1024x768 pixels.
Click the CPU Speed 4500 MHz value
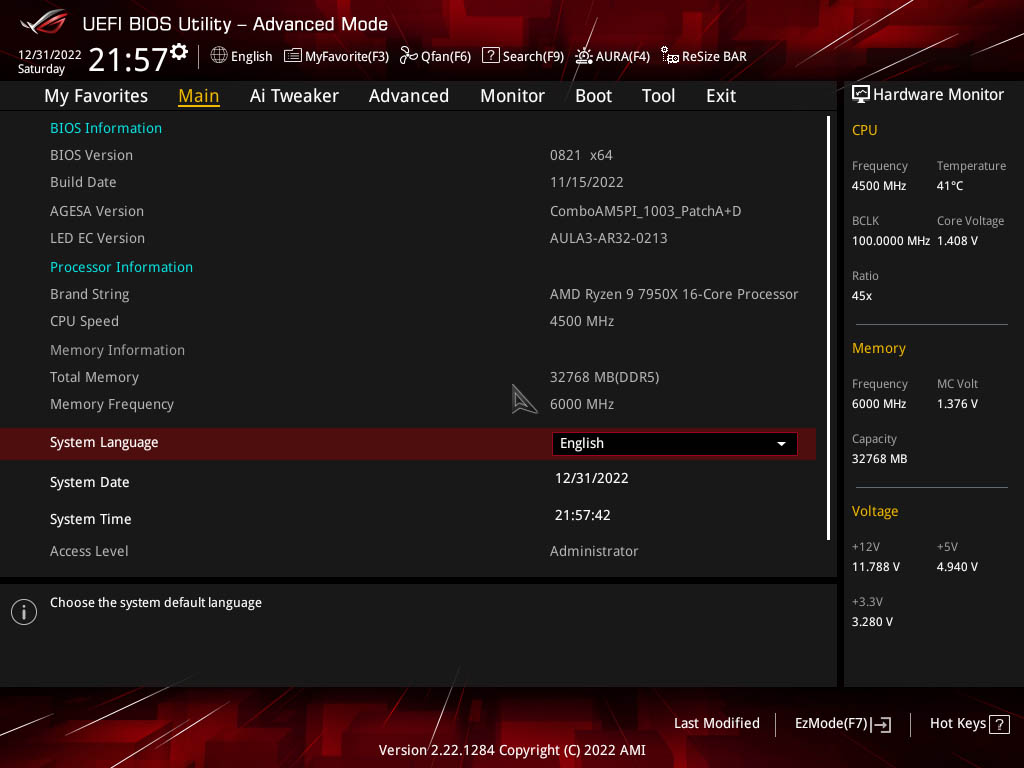582,321
